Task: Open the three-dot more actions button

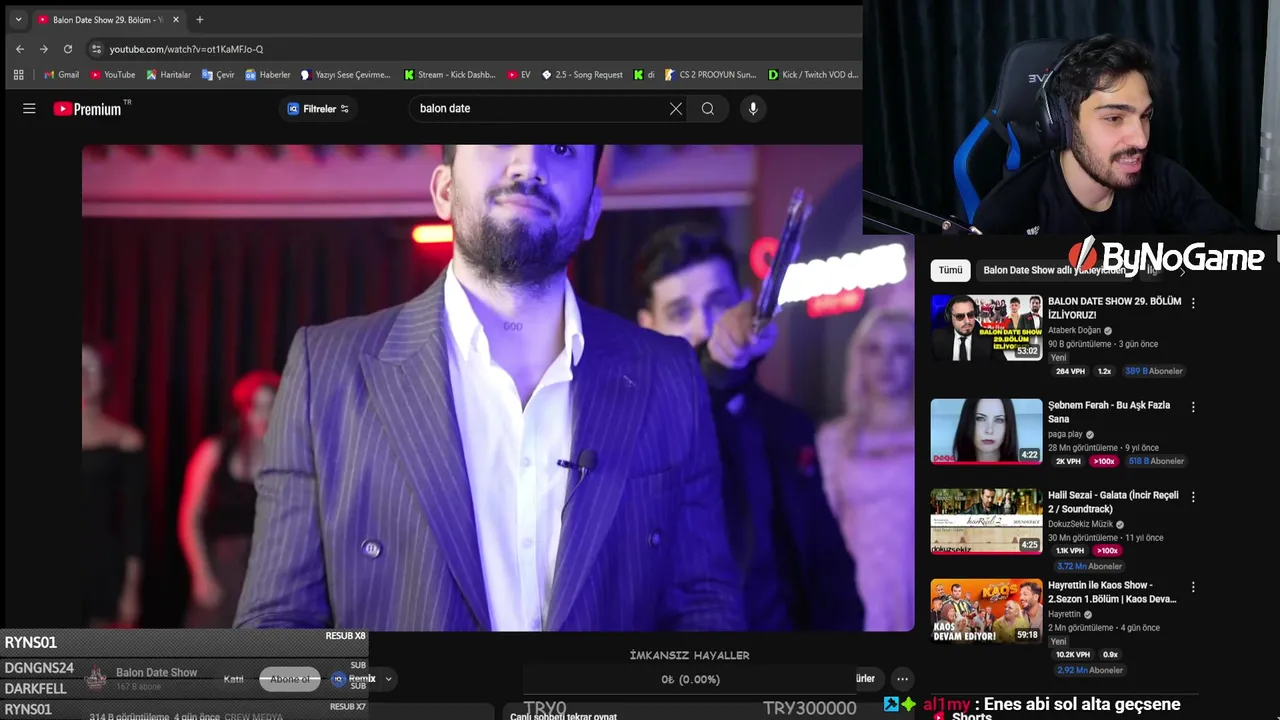Action: point(902,679)
